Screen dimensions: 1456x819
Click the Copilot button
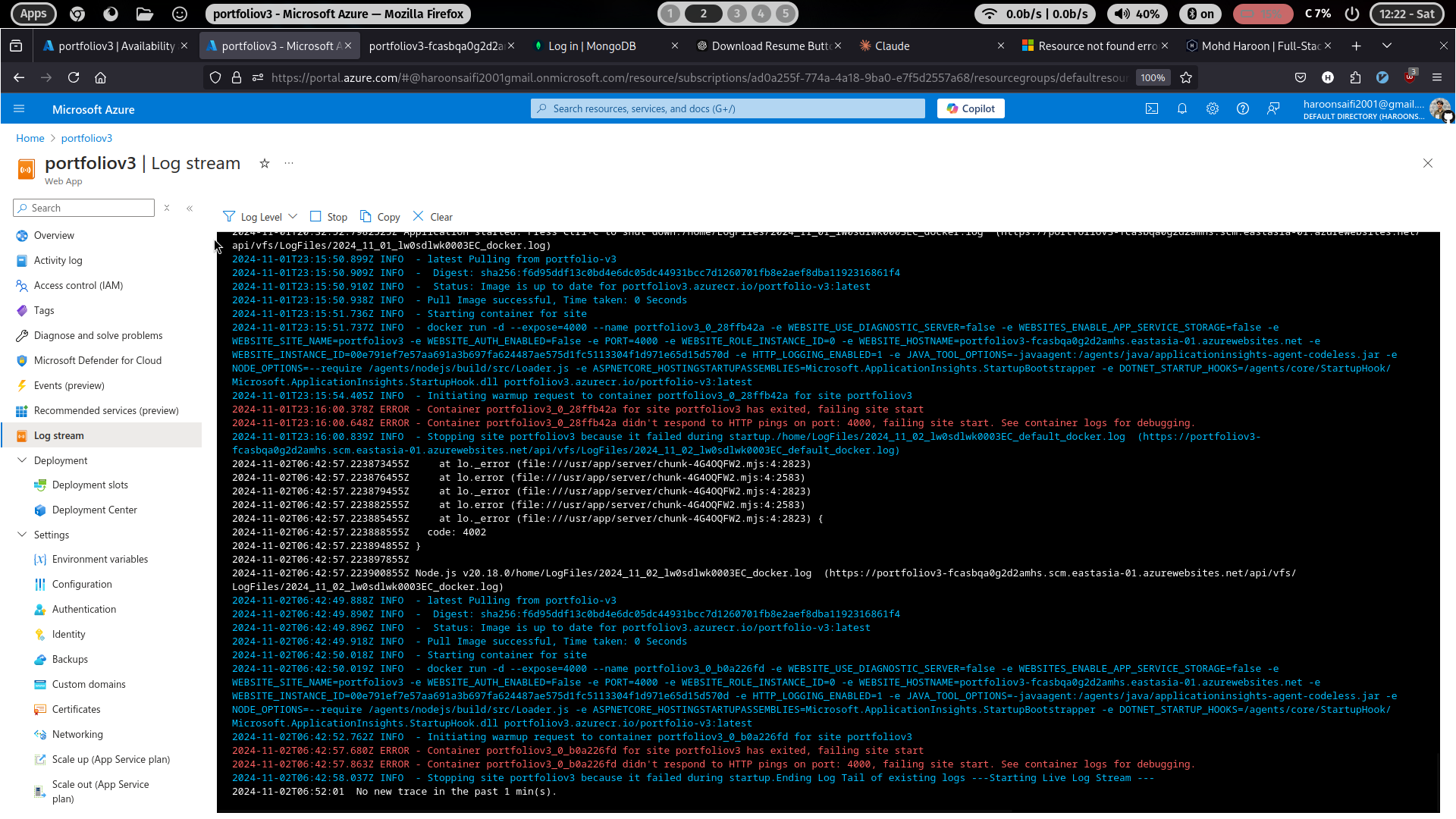tap(971, 108)
